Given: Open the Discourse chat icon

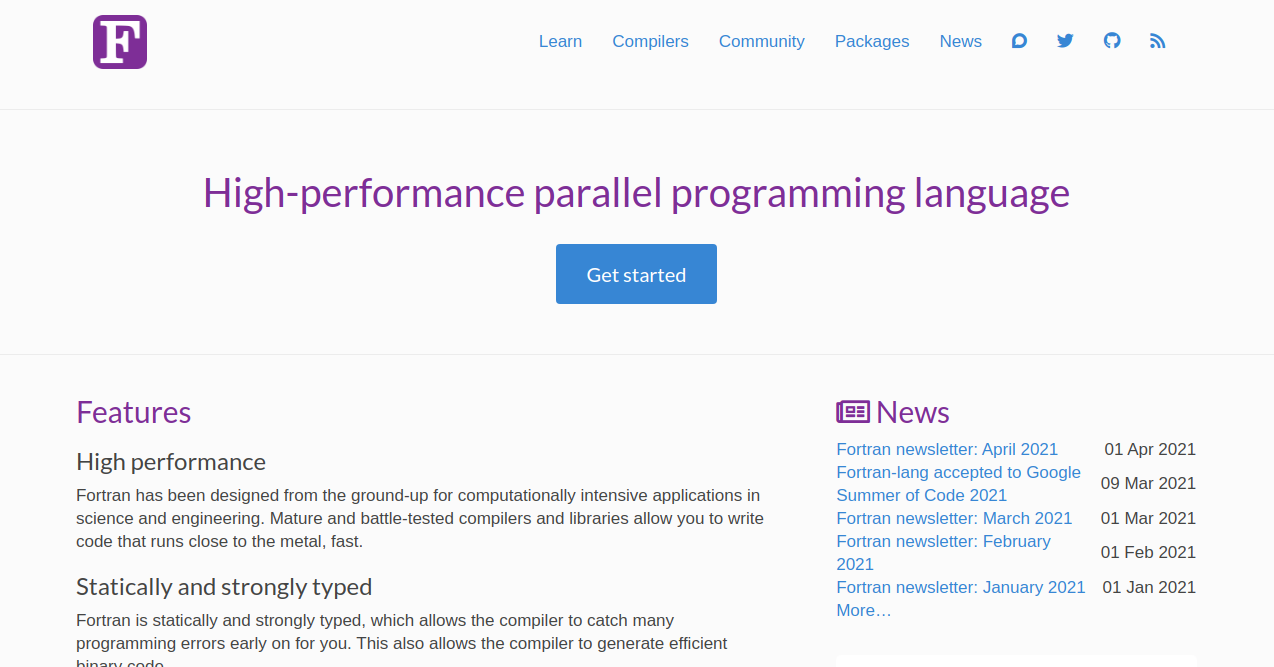Looking at the screenshot, I should (x=1019, y=41).
